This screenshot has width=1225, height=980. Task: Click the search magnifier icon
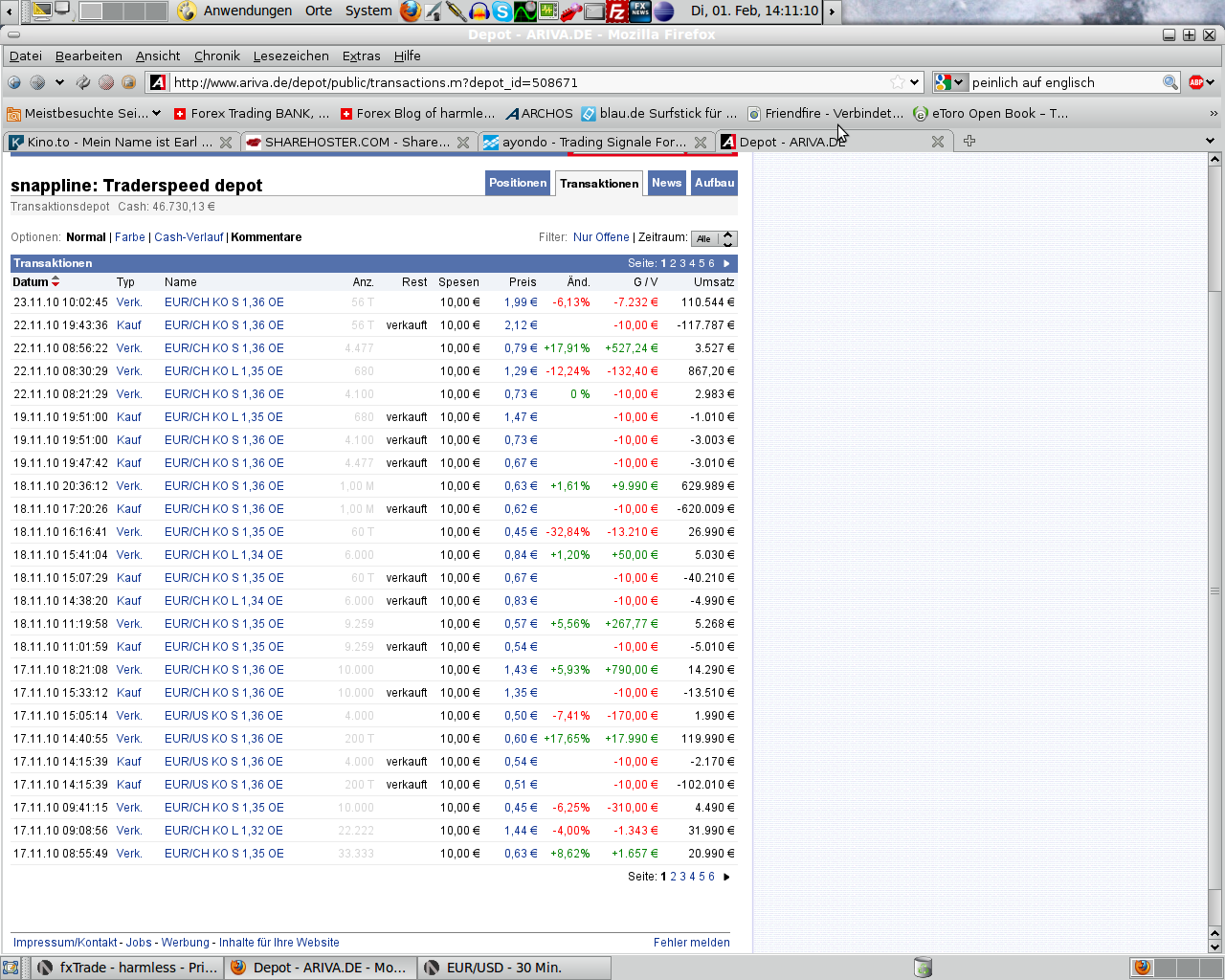click(x=1169, y=82)
